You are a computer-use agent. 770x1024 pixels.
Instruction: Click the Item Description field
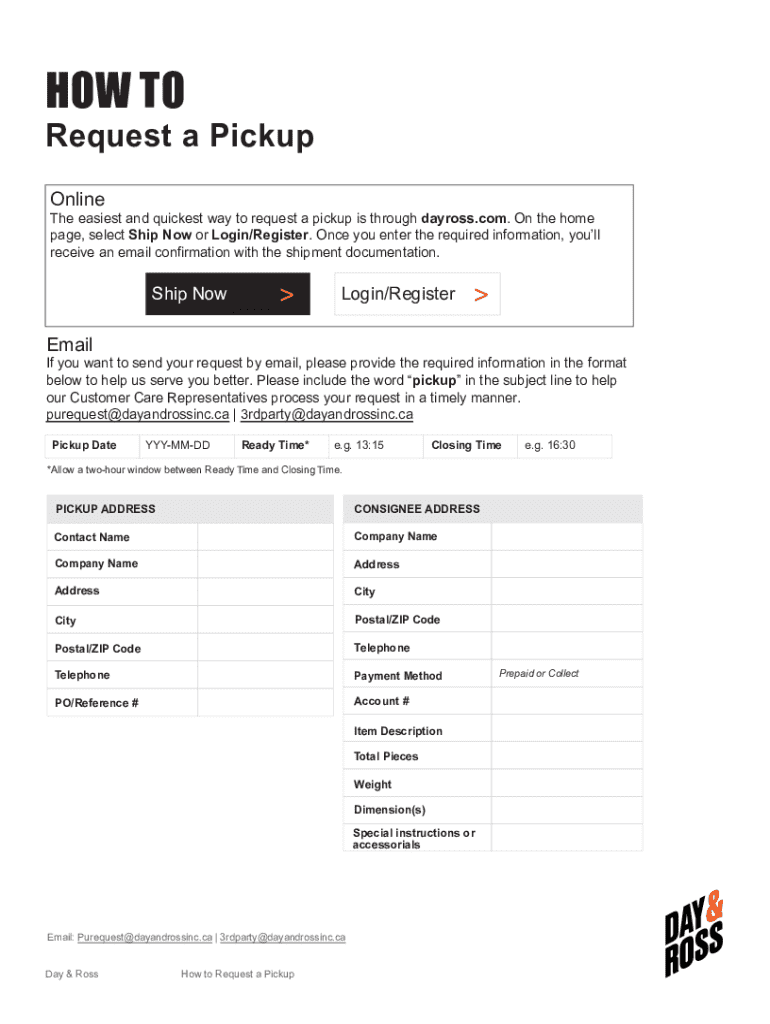pyautogui.click(x=566, y=730)
